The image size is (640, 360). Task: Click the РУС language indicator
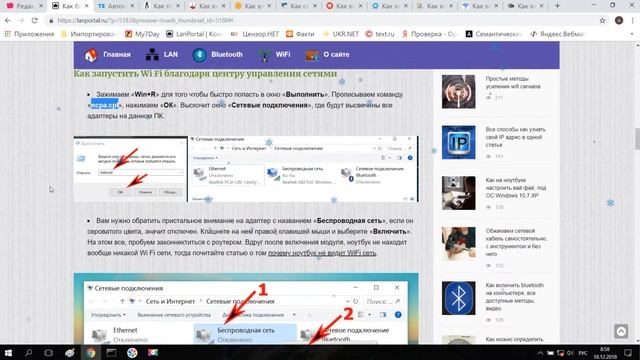(583, 353)
